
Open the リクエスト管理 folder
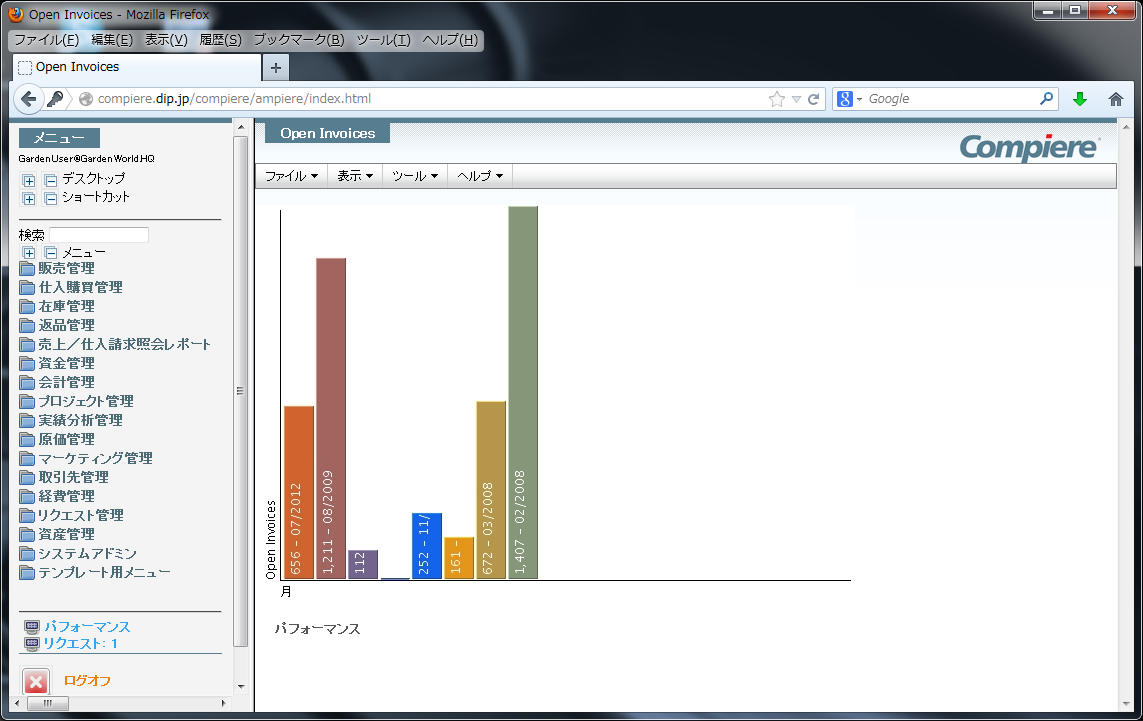tap(71, 515)
